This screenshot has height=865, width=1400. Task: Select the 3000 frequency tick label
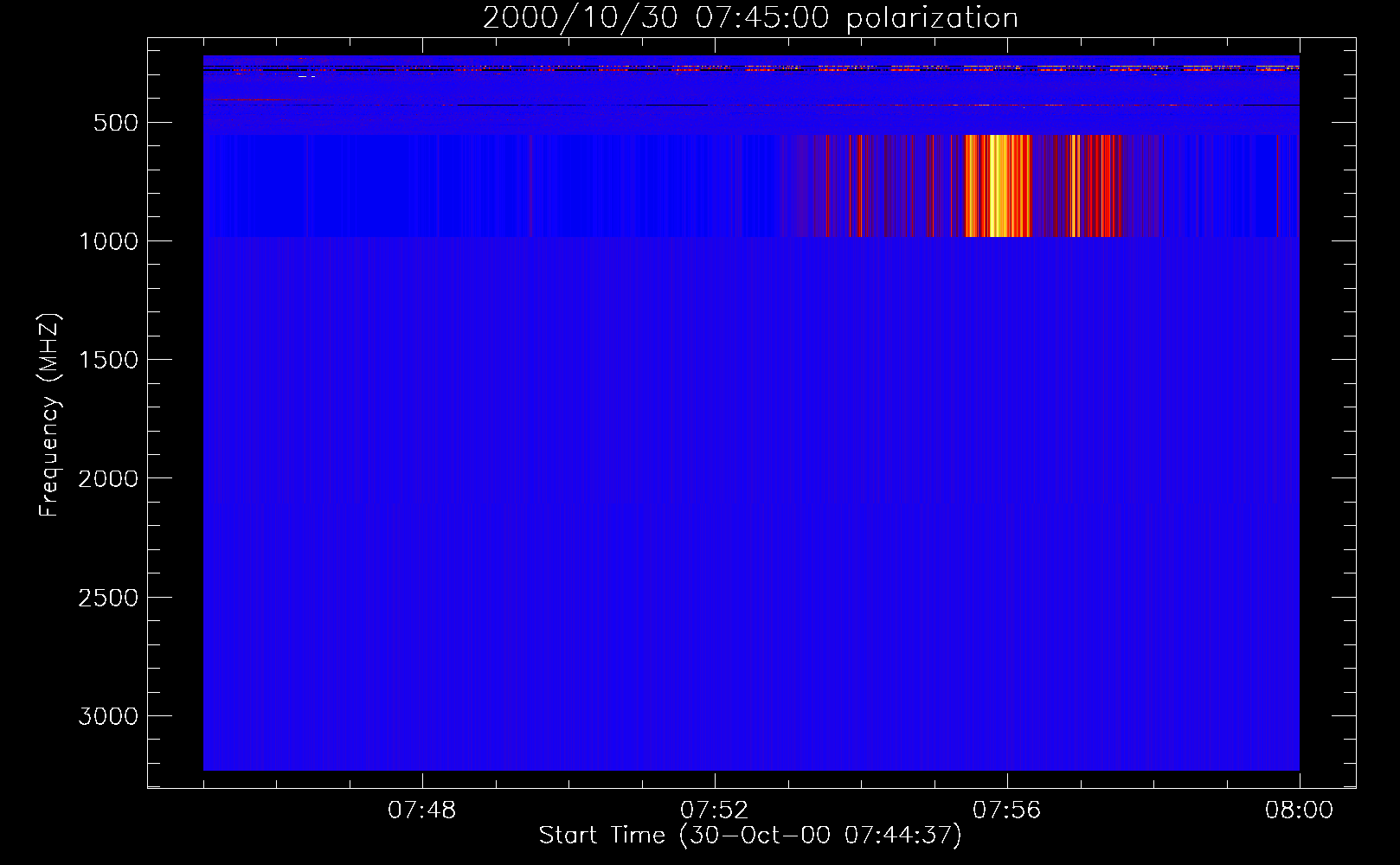click(108, 716)
